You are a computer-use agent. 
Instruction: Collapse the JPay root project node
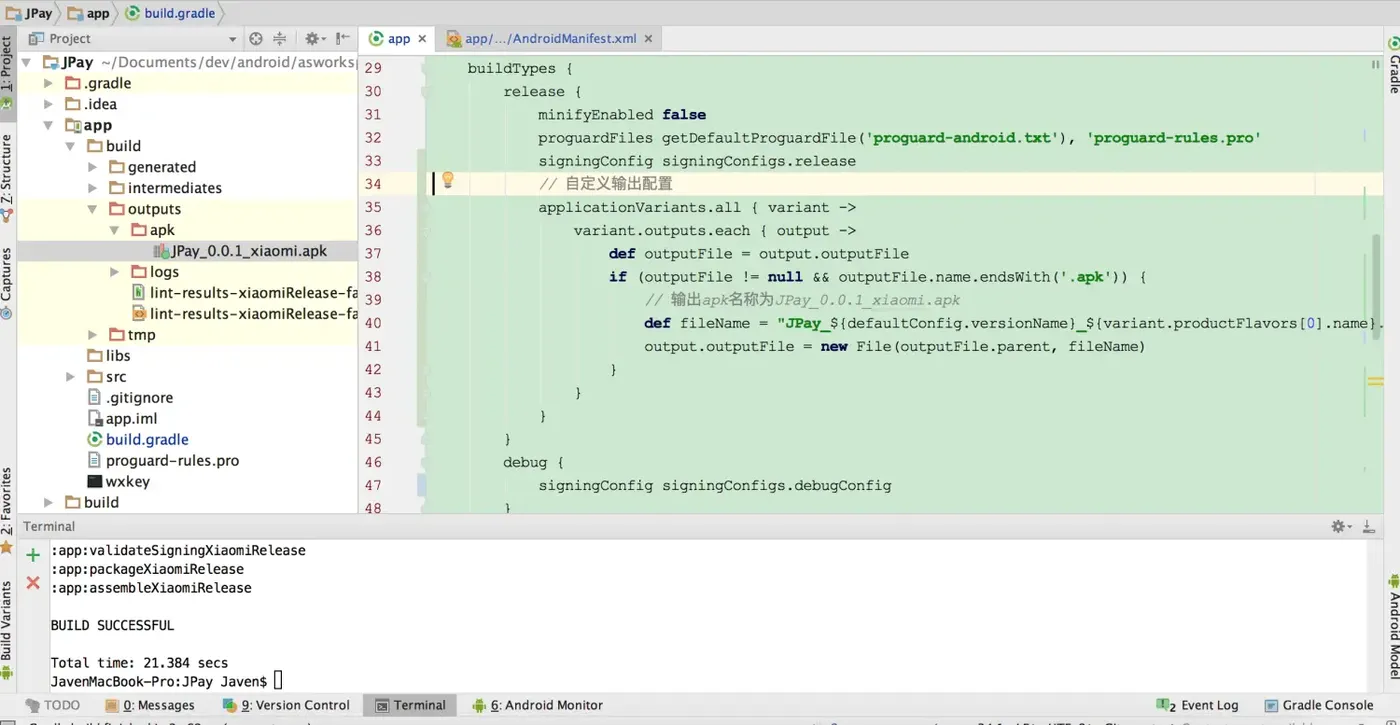point(27,62)
